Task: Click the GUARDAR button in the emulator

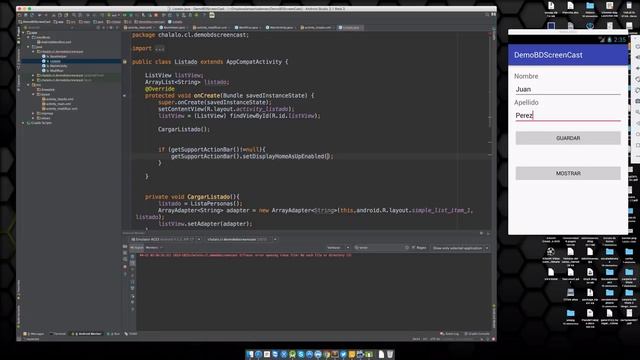Action: pos(568,138)
